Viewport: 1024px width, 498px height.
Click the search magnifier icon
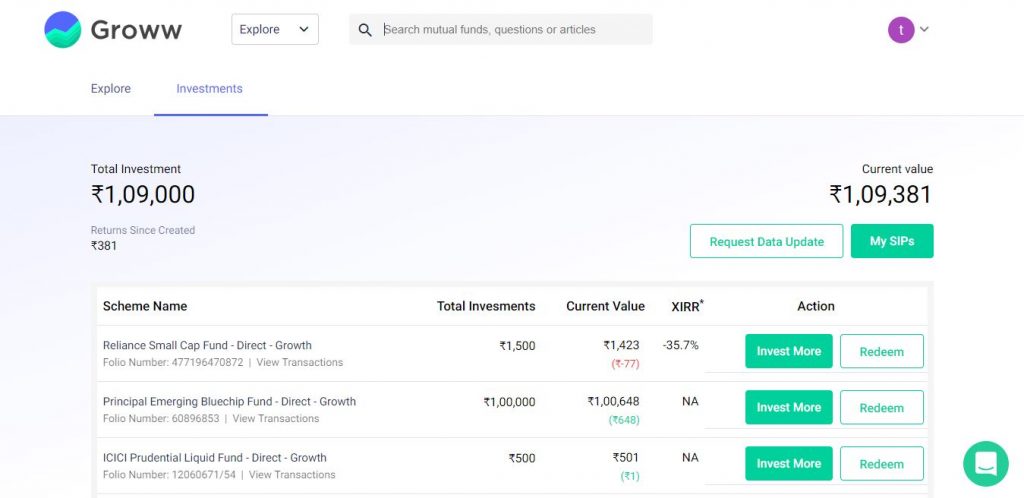click(365, 30)
